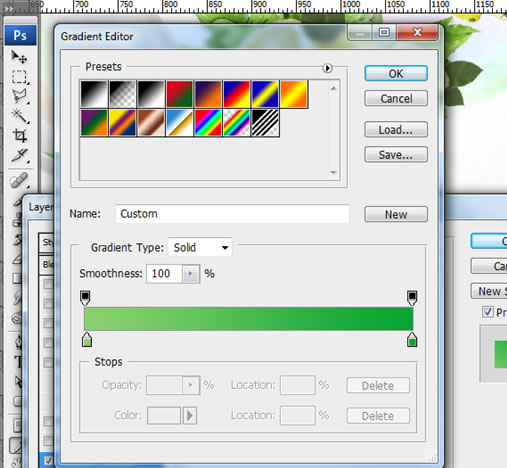Select the Magic Wand tool
This screenshot has height=468, width=507.
click(x=19, y=116)
